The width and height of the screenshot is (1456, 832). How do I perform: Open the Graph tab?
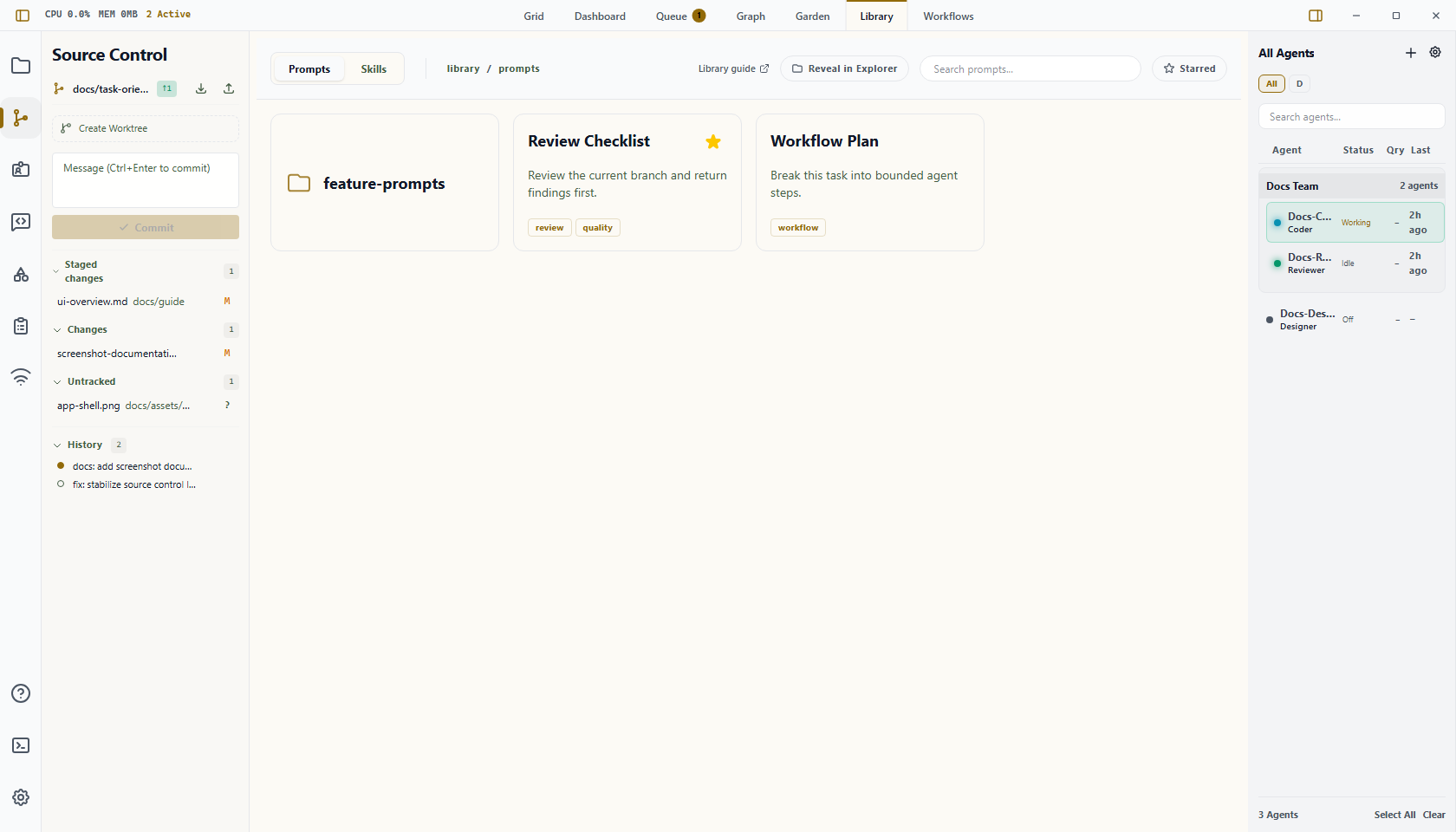(x=751, y=16)
